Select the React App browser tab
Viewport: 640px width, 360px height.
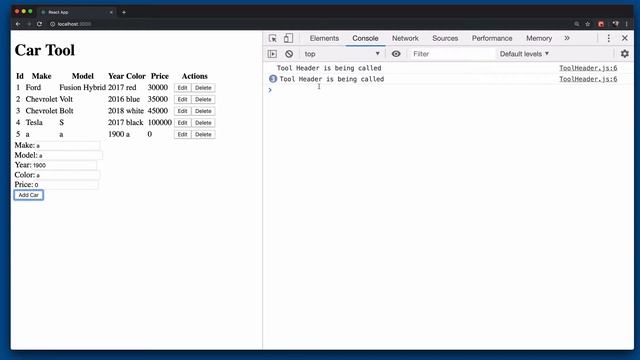pyautogui.click(x=77, y=12)
